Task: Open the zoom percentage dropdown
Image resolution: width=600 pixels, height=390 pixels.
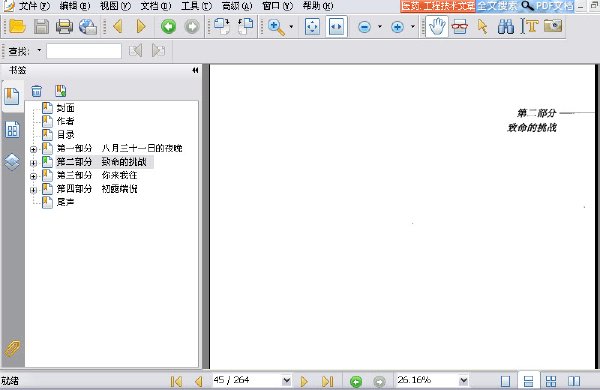Action: click(463, 381)
